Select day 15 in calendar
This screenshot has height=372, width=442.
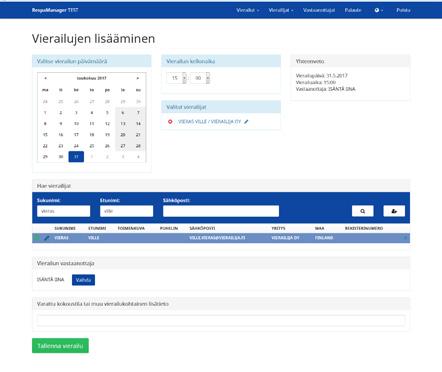45,135
